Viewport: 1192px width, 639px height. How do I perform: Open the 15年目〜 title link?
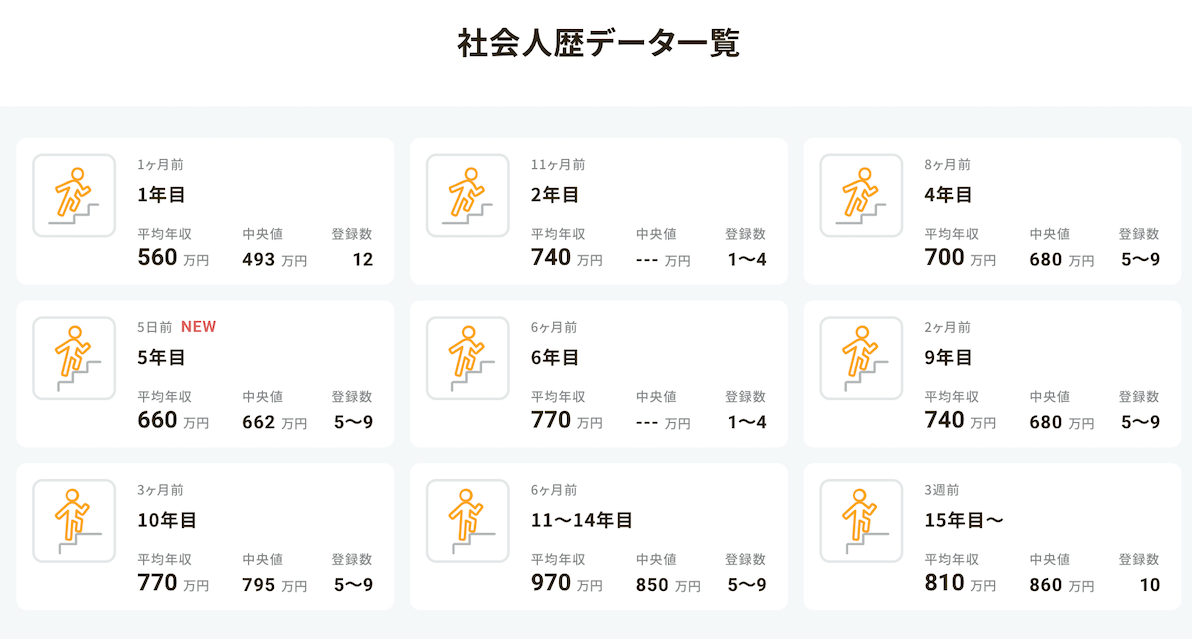pyautogui.click(x=964, y=521)
